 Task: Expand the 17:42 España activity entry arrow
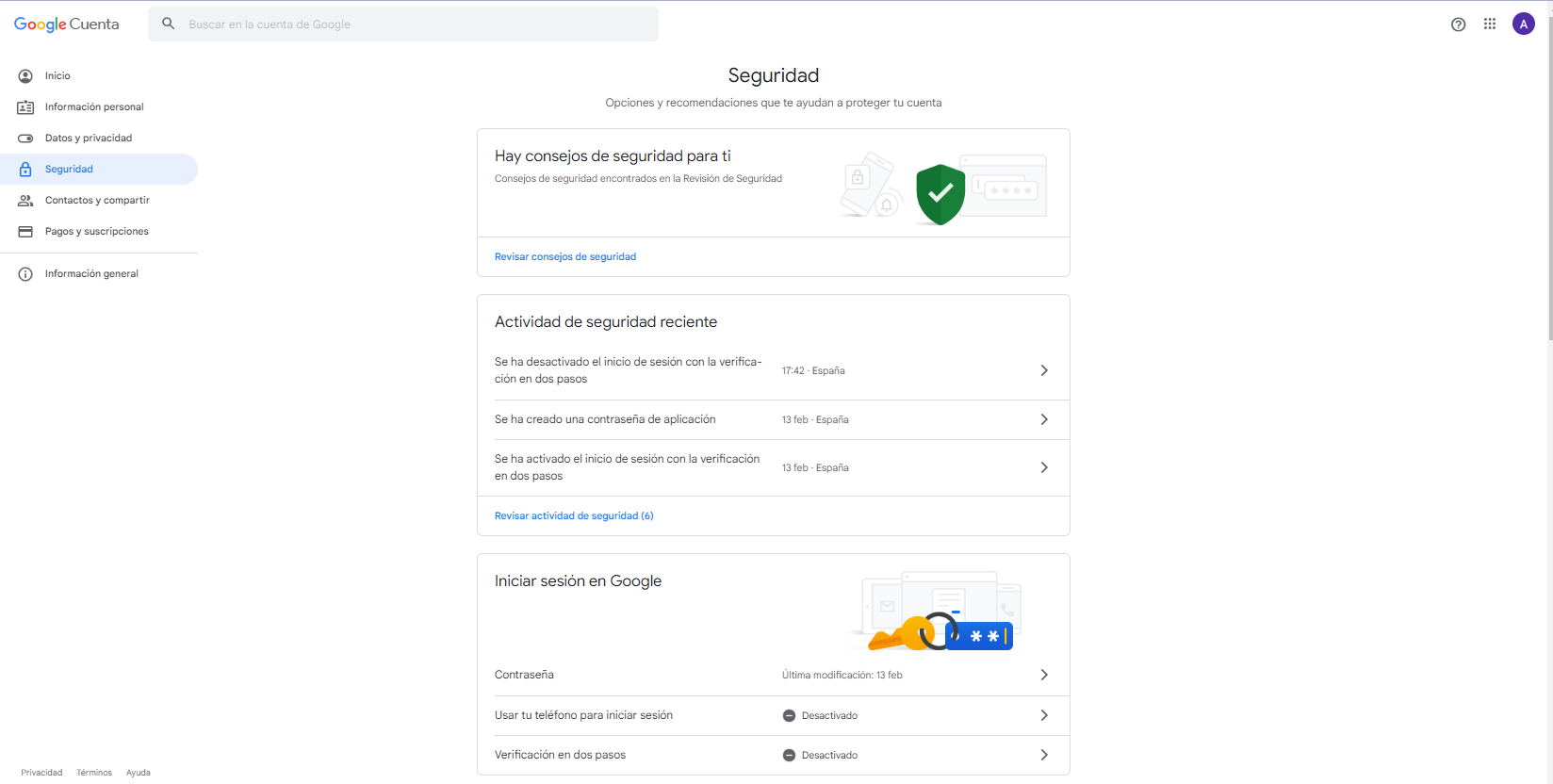(x=1043, y=370)
